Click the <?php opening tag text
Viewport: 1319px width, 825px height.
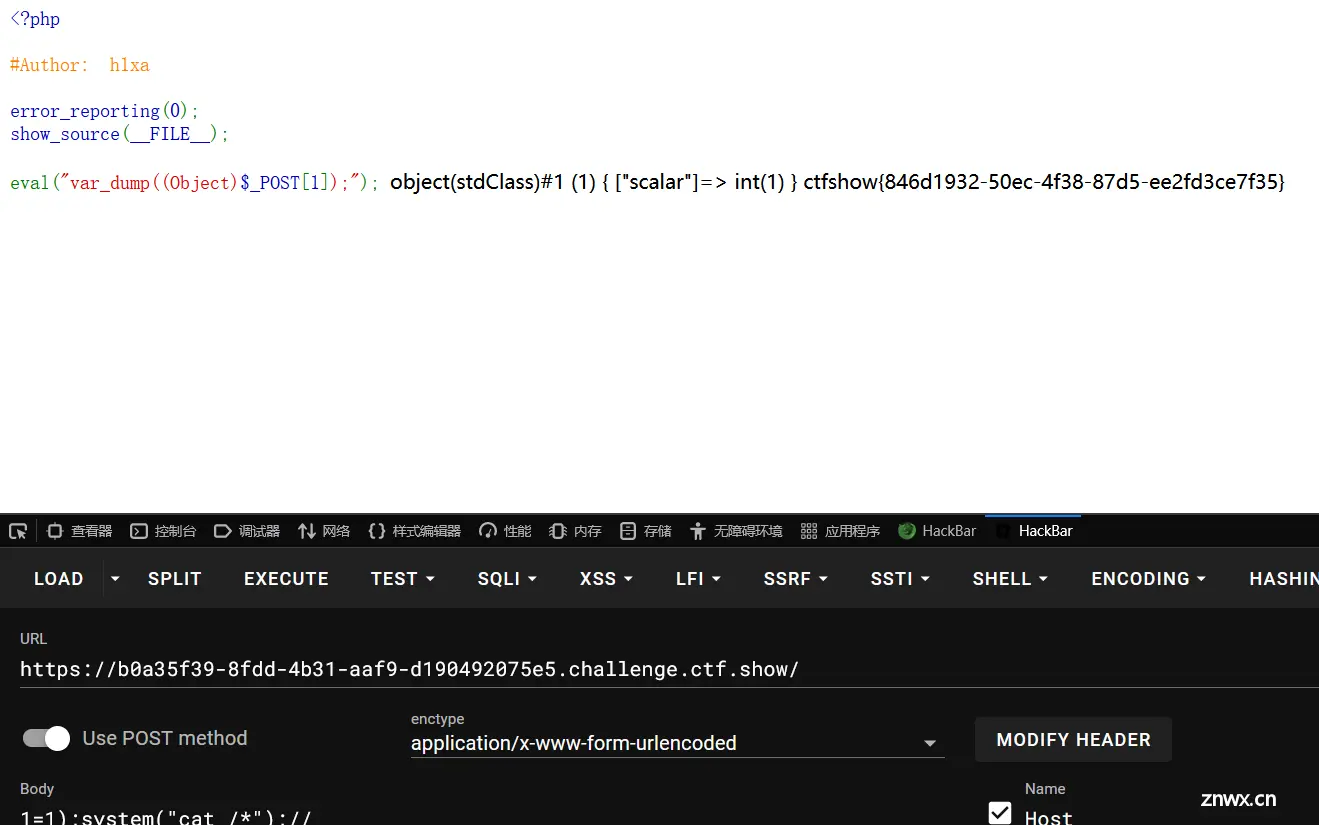[35, 19]
